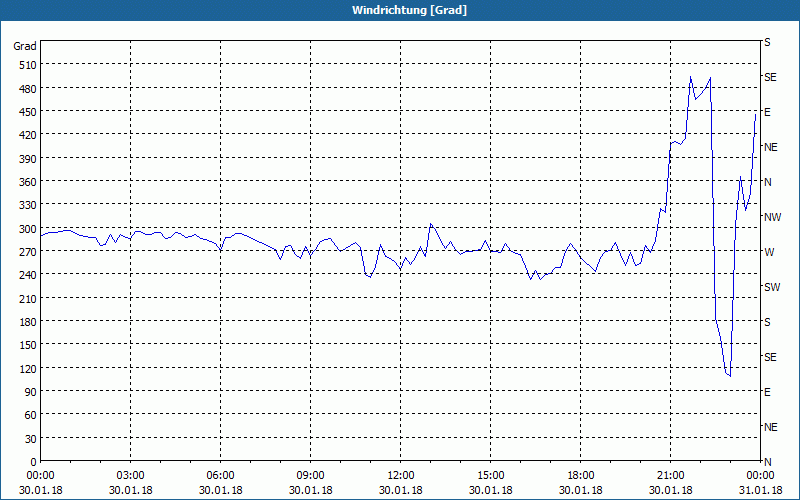Select the 150 y-axis tick label

[x=28, y=345]
